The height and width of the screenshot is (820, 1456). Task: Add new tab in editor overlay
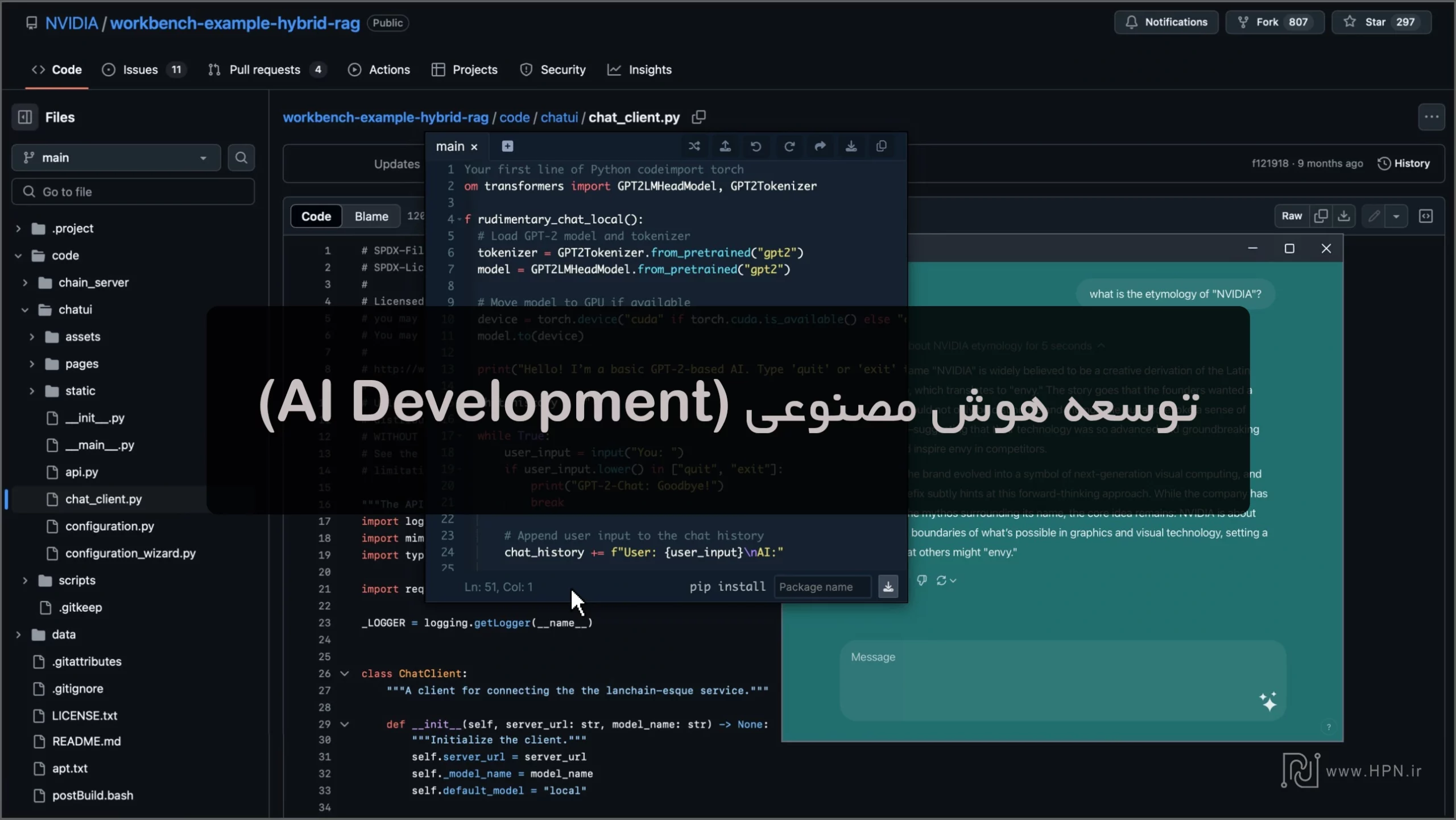click(507, 146)
